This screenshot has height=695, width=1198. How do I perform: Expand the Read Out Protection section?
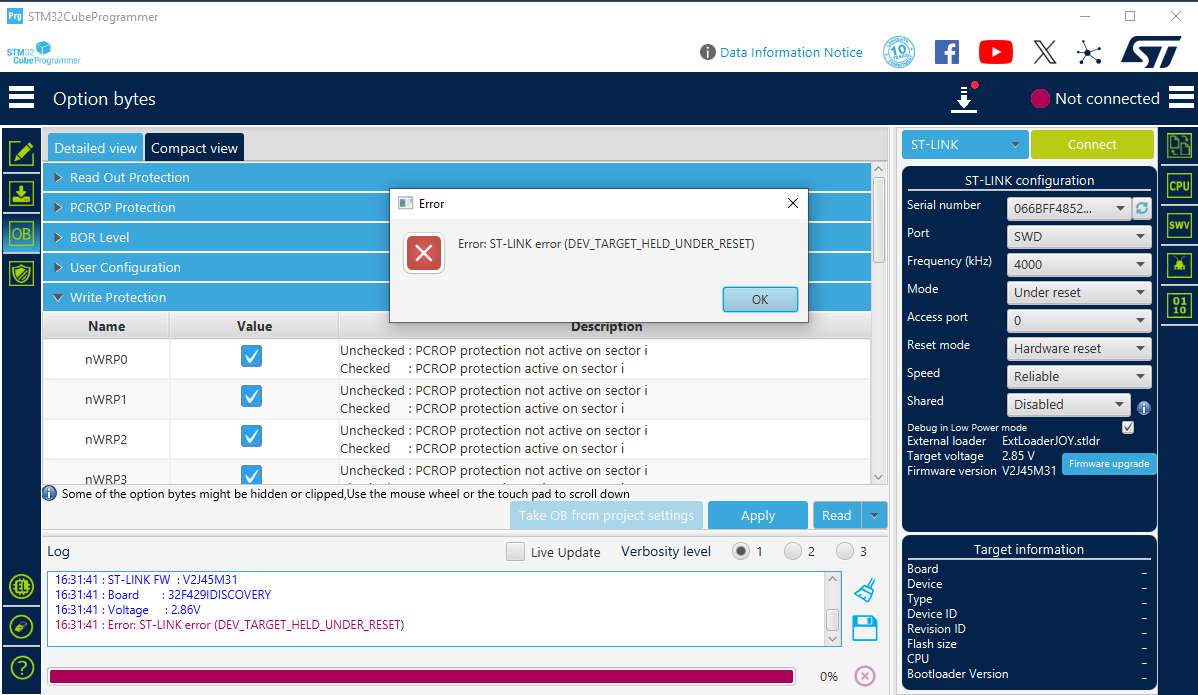click(x=60, y=177)
